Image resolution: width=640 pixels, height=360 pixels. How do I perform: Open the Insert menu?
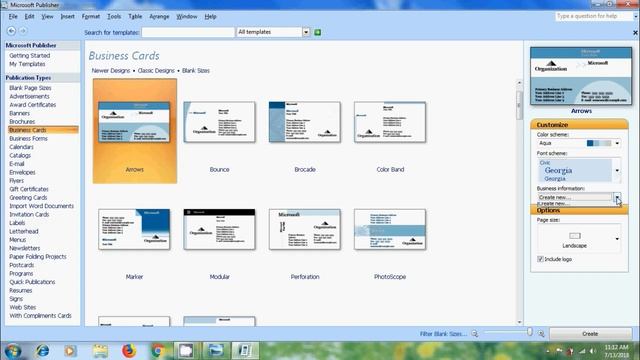[68, 17]
